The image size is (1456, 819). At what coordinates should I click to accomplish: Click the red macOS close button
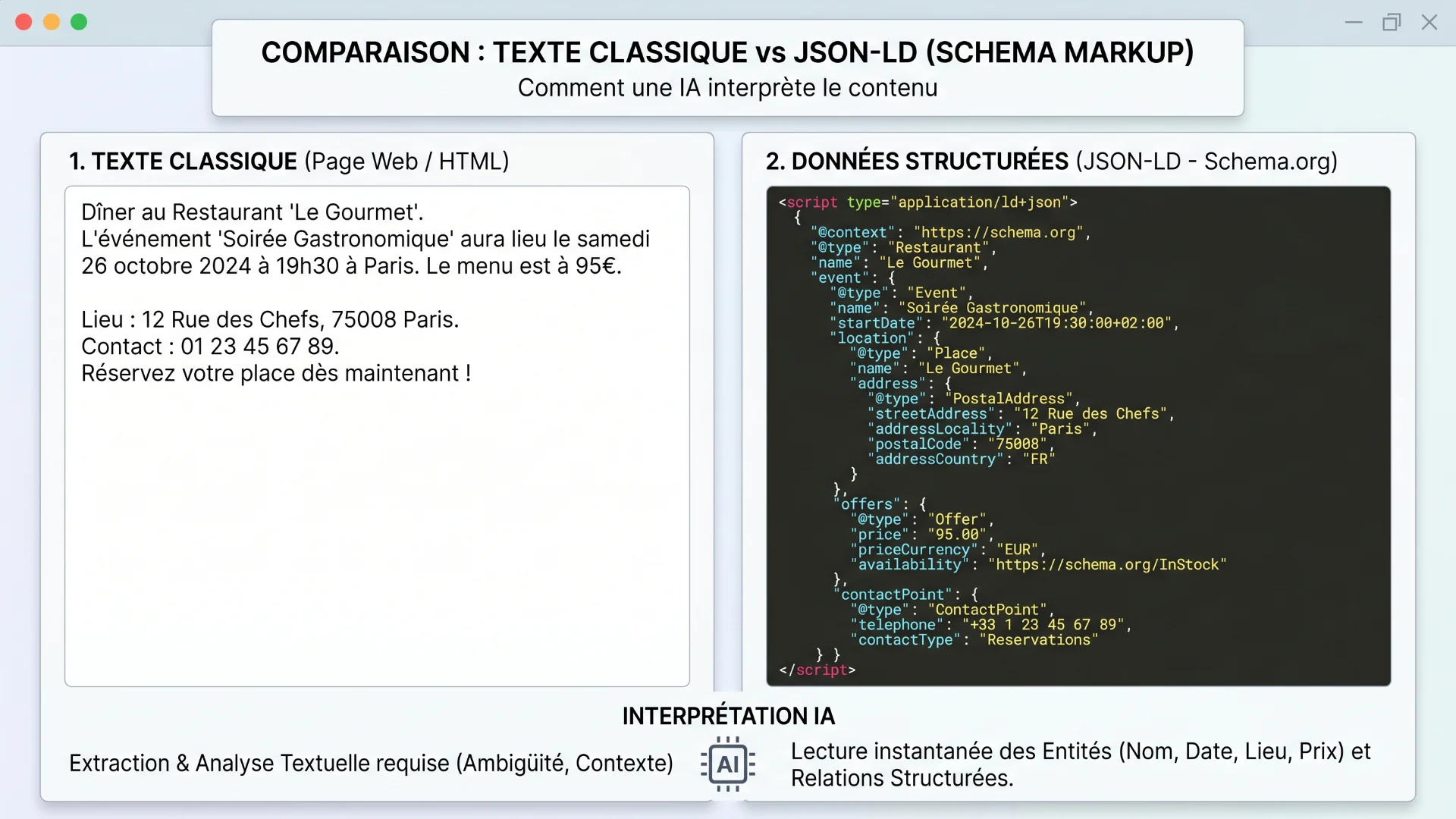click(x=24, y=22)
